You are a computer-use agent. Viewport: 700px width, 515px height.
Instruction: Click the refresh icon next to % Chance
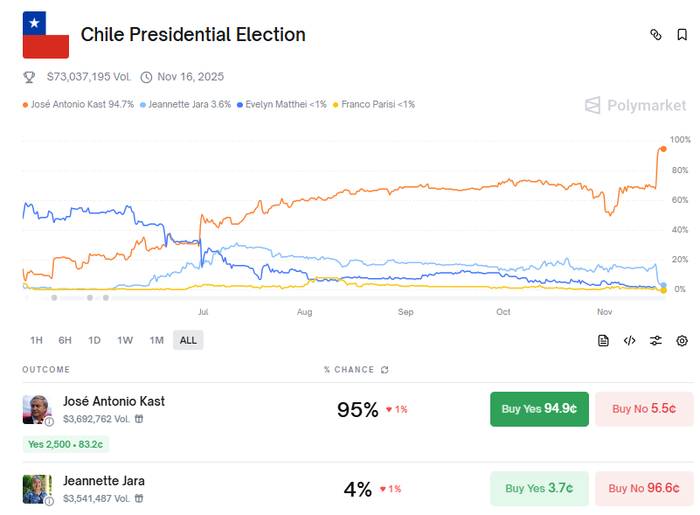click(385, 370)
